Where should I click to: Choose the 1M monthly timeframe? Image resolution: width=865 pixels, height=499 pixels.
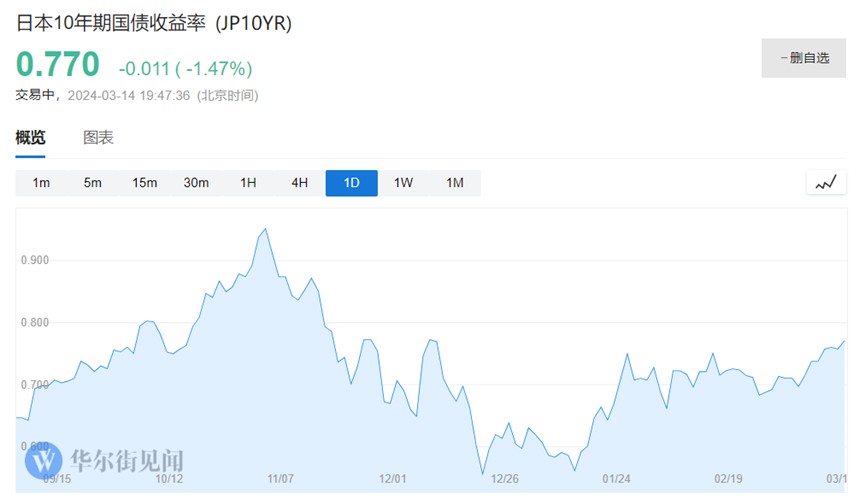(x=455, y=183)
